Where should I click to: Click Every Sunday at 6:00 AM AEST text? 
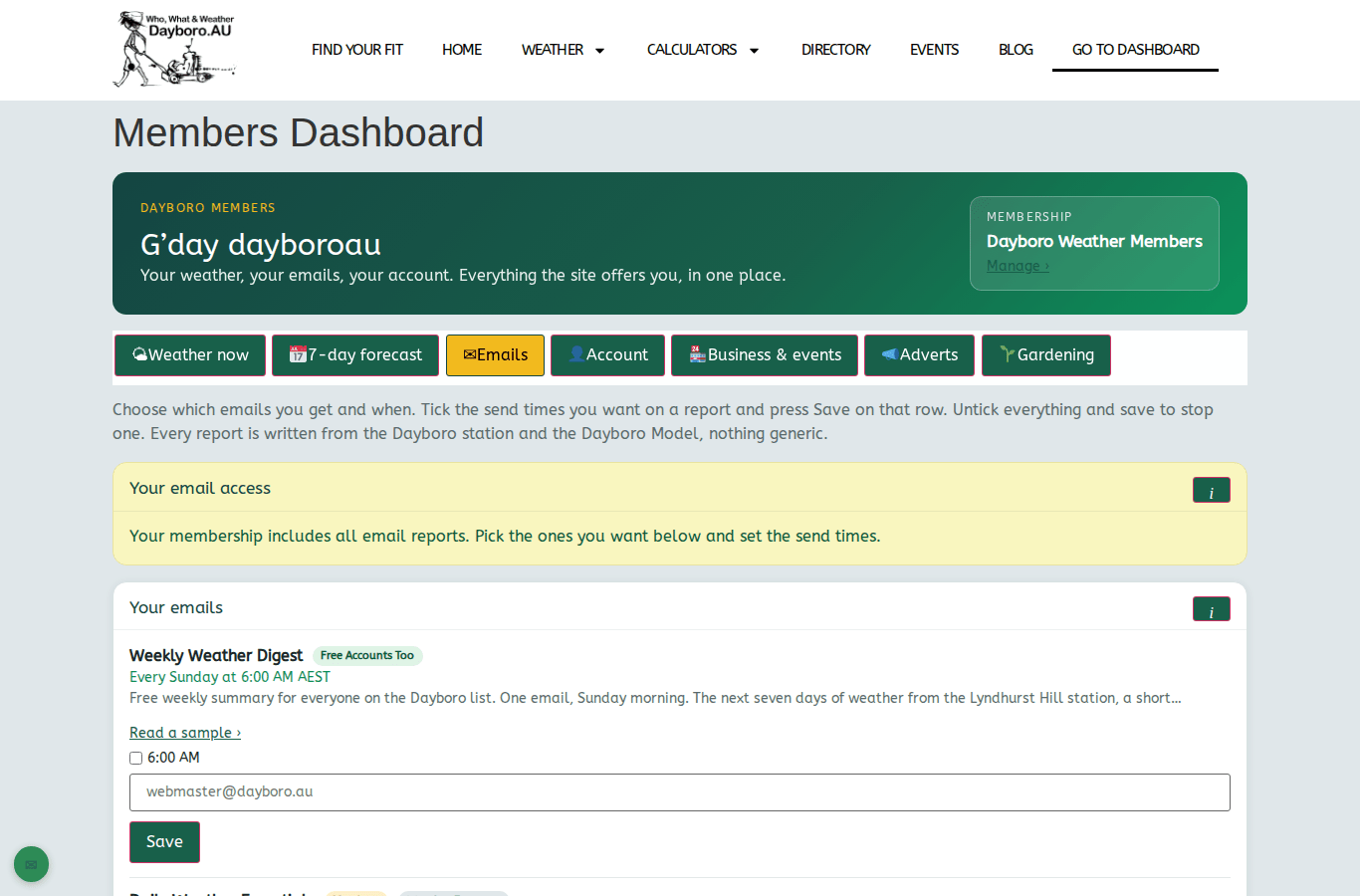click(x=230, y=677)
